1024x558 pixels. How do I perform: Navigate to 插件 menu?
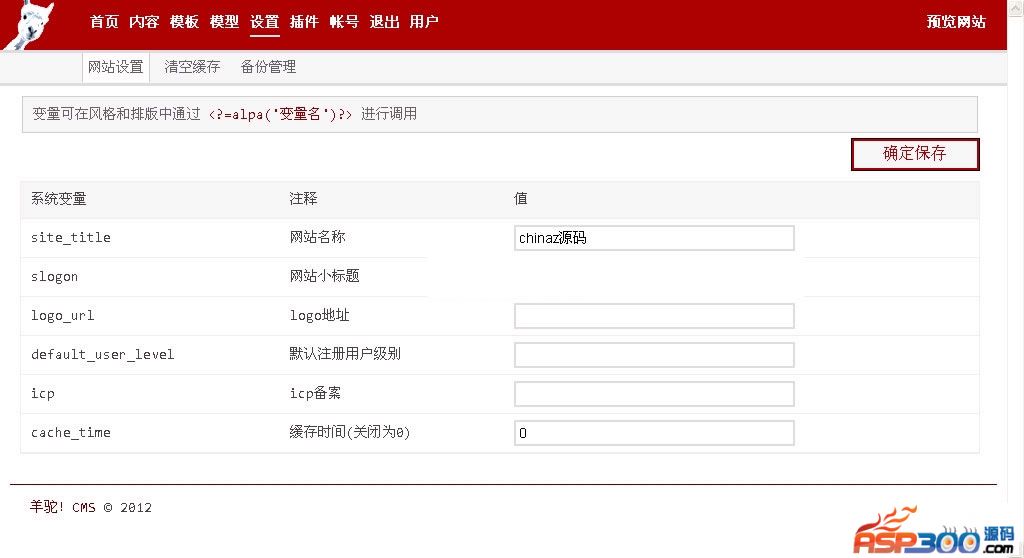click(304, 22)
